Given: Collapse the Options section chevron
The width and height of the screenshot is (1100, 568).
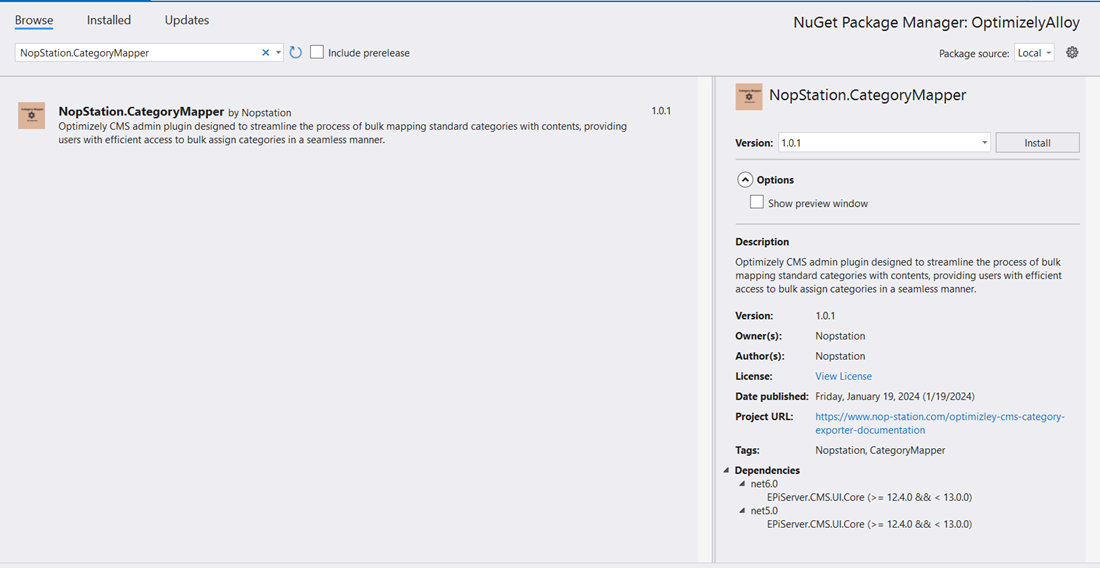Looking at the screenshot, I should coord(744,180).
